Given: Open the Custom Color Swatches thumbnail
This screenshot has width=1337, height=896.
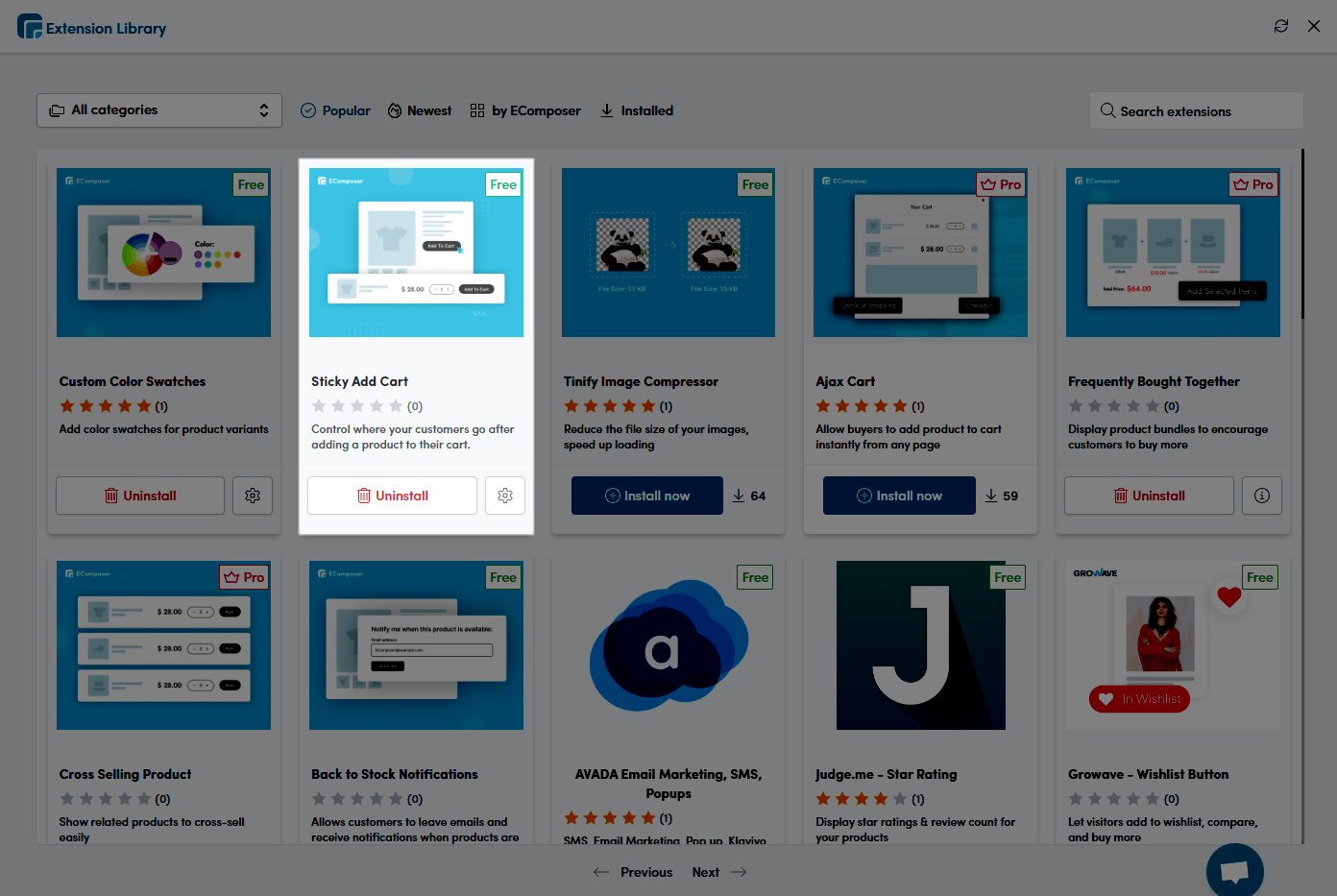Looking at the screenshot, I should (x=163, y=253).
